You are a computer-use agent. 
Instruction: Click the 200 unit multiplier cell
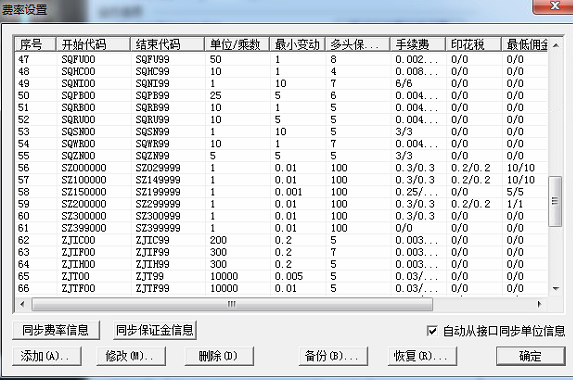[x=218, y=240]
